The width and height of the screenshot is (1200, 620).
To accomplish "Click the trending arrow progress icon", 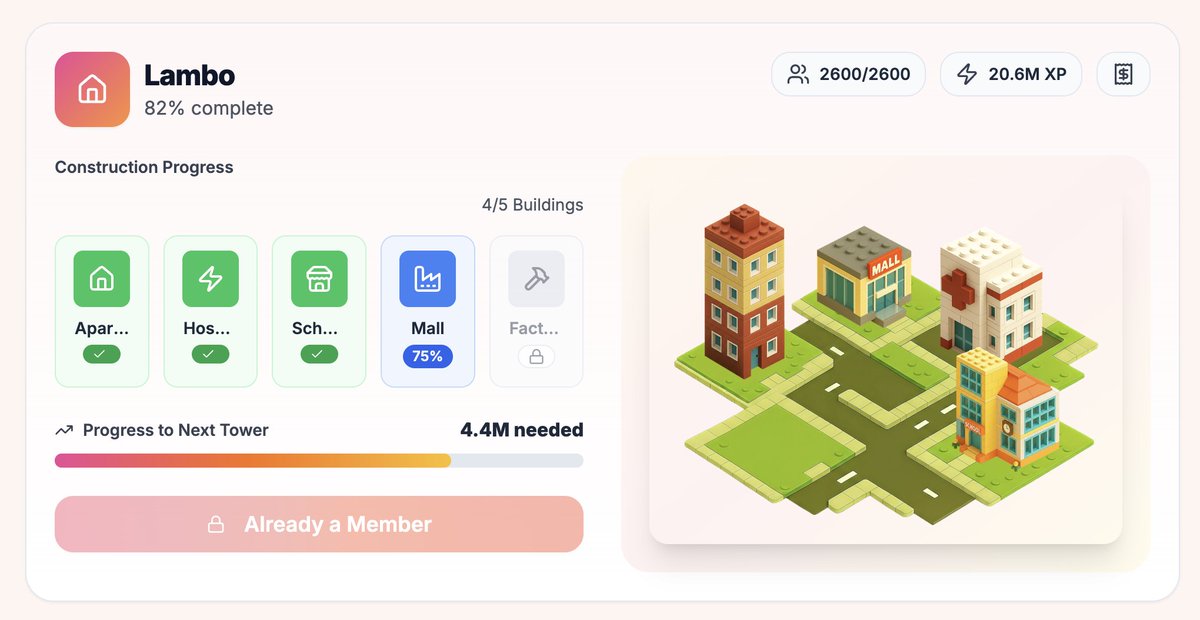I will (x=64, y=431).
